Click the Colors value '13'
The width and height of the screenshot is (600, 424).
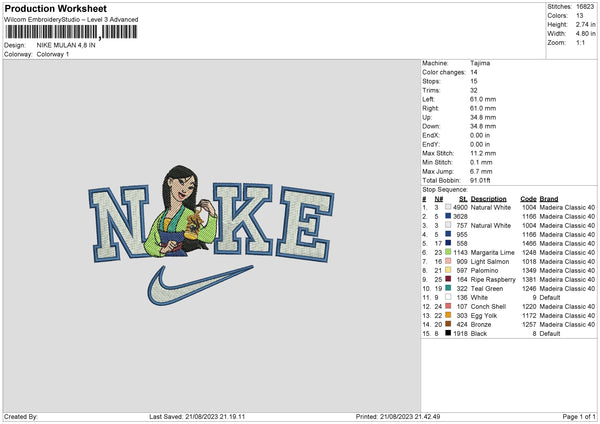[x=579, y=16]
